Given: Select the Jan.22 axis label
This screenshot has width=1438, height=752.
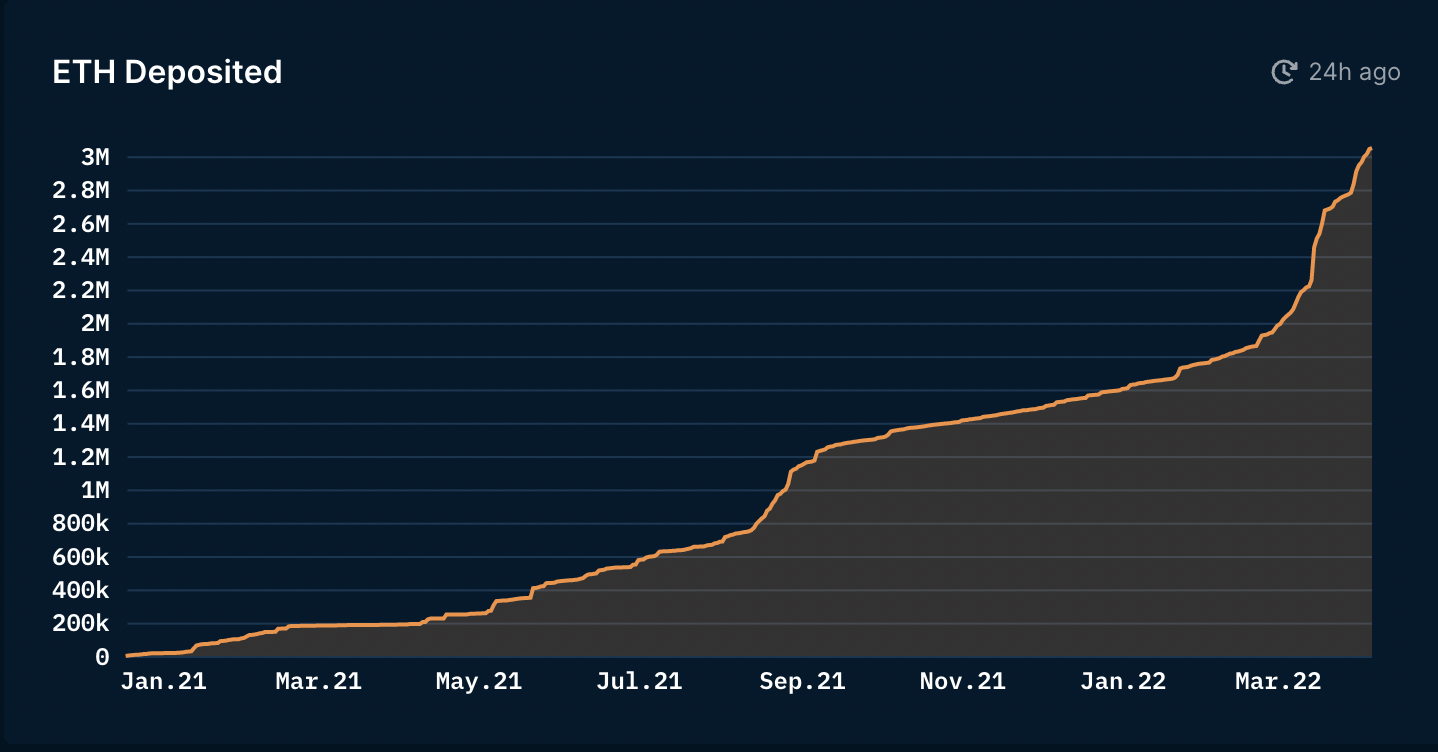Looking at the screenshot, I should (1123, 681).
